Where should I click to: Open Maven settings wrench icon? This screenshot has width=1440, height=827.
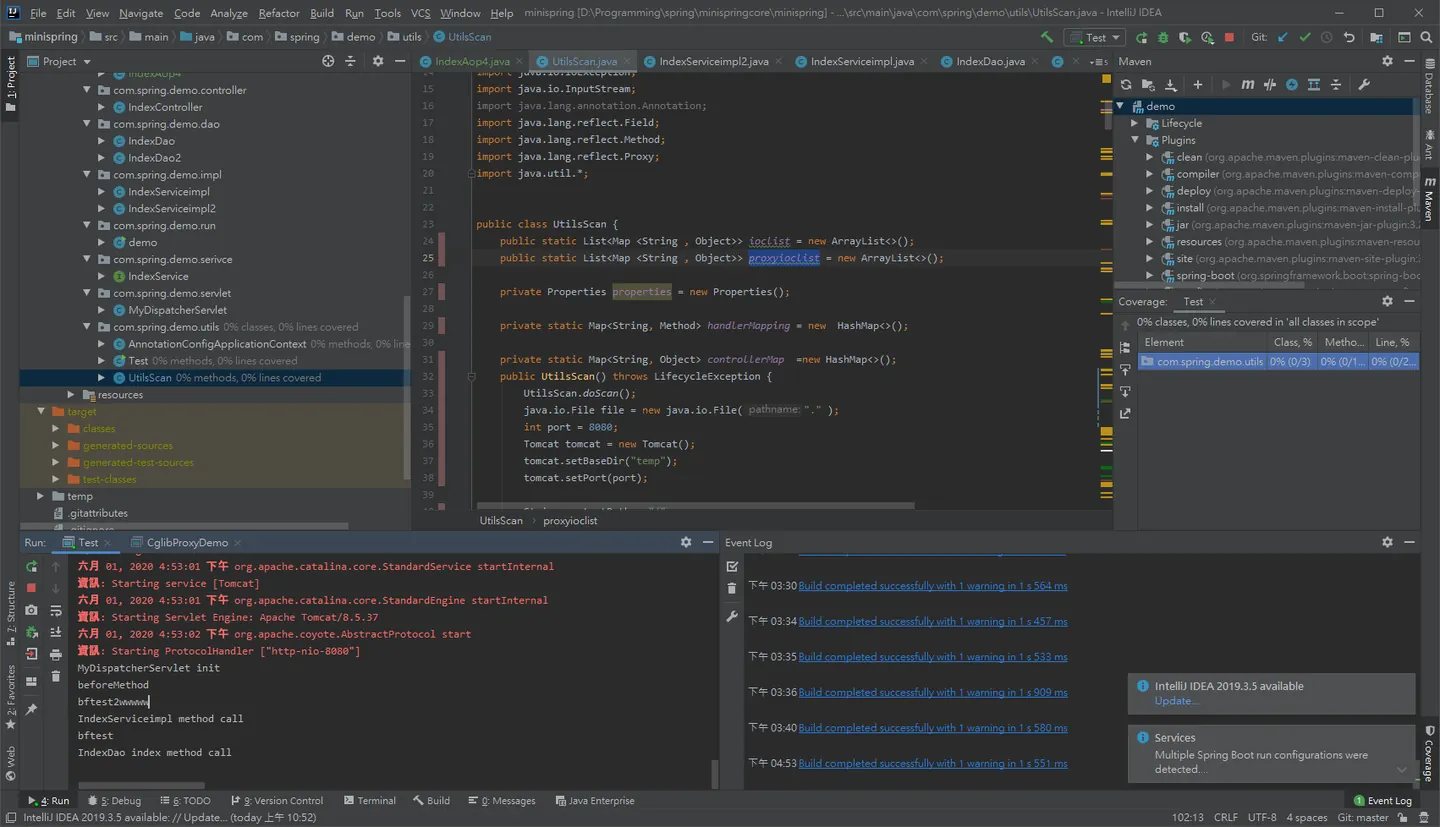click(x=1364, y=85)
